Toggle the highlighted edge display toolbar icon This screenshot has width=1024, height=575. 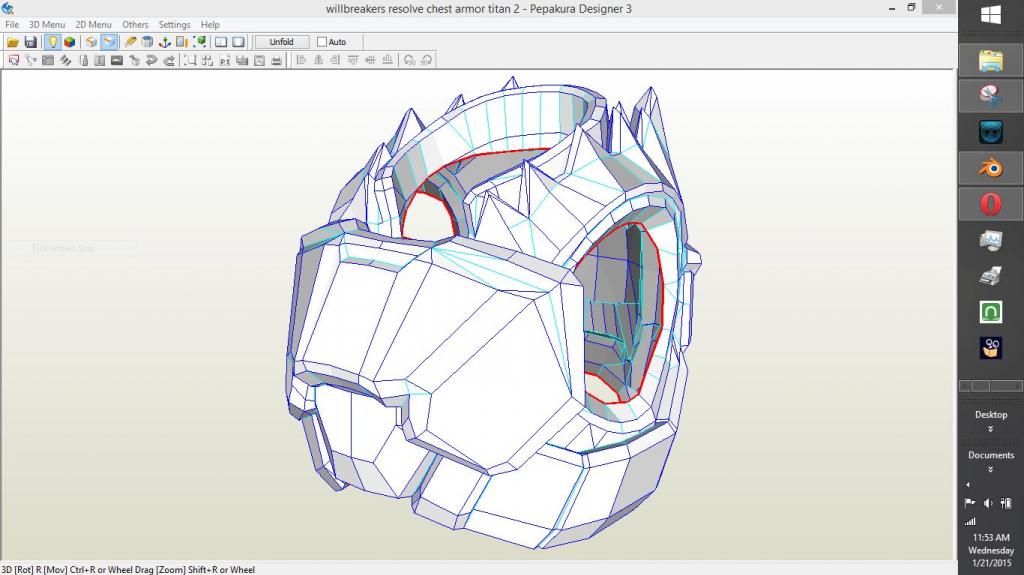(108, 42)
